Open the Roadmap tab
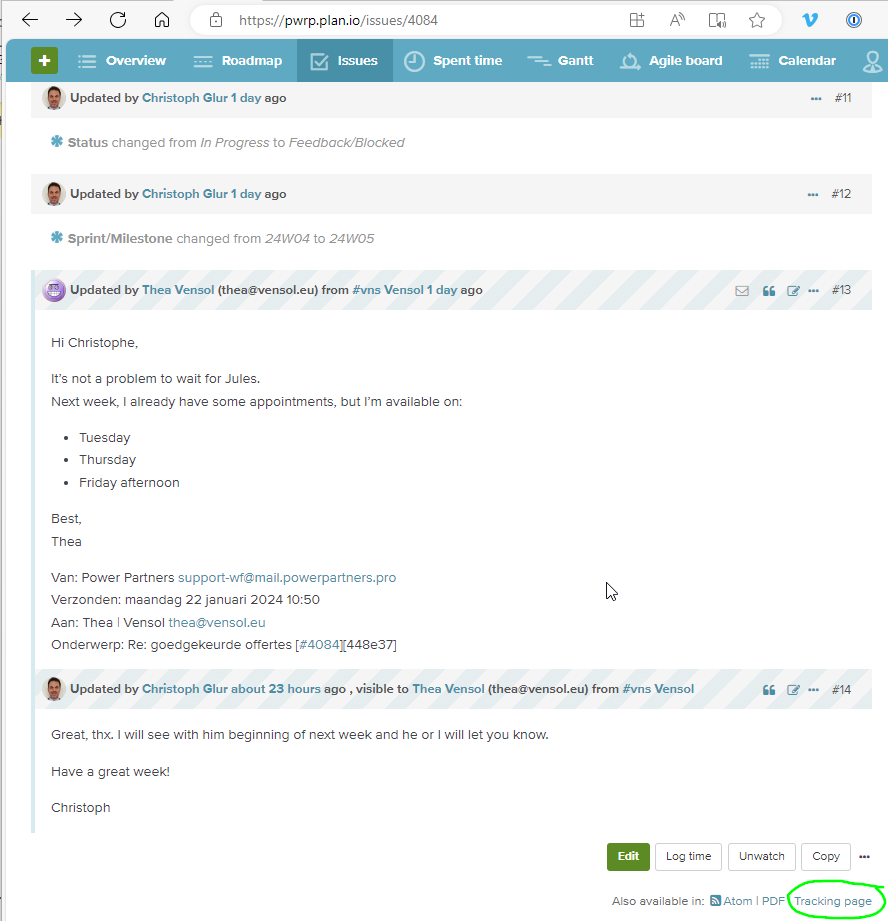Screen dimensions: 888x921 coord(238,60)
